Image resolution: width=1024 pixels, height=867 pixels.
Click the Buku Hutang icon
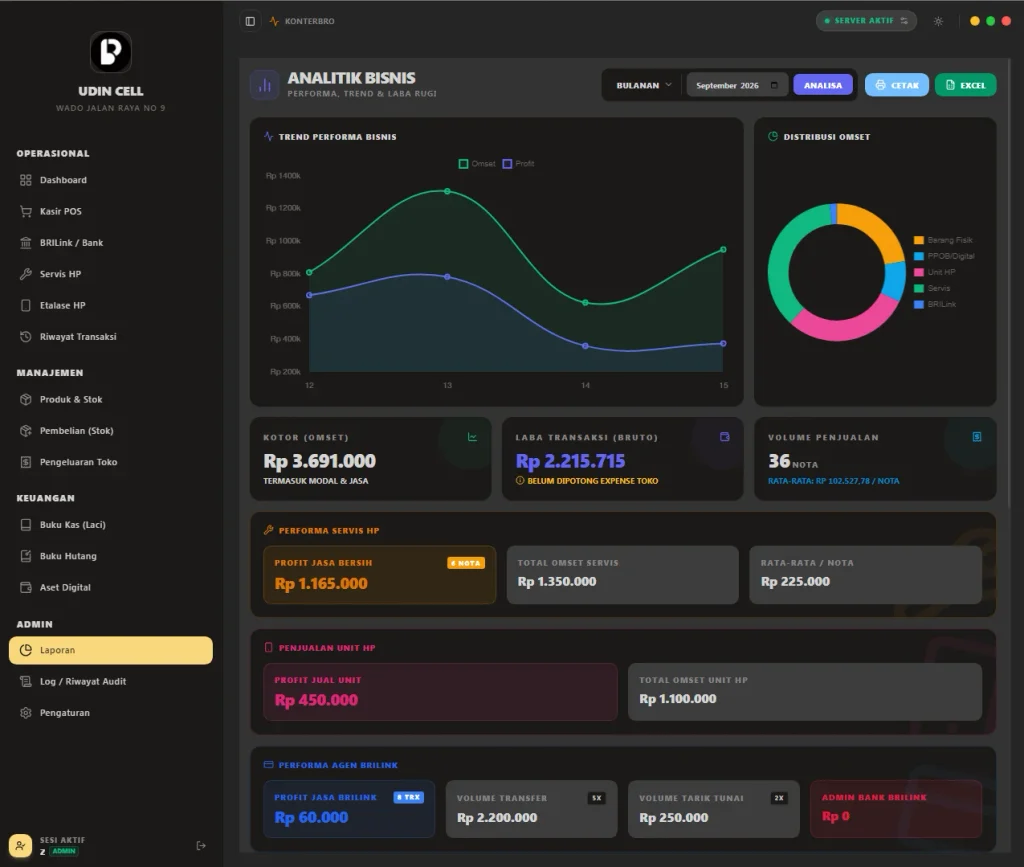[25, 556]
